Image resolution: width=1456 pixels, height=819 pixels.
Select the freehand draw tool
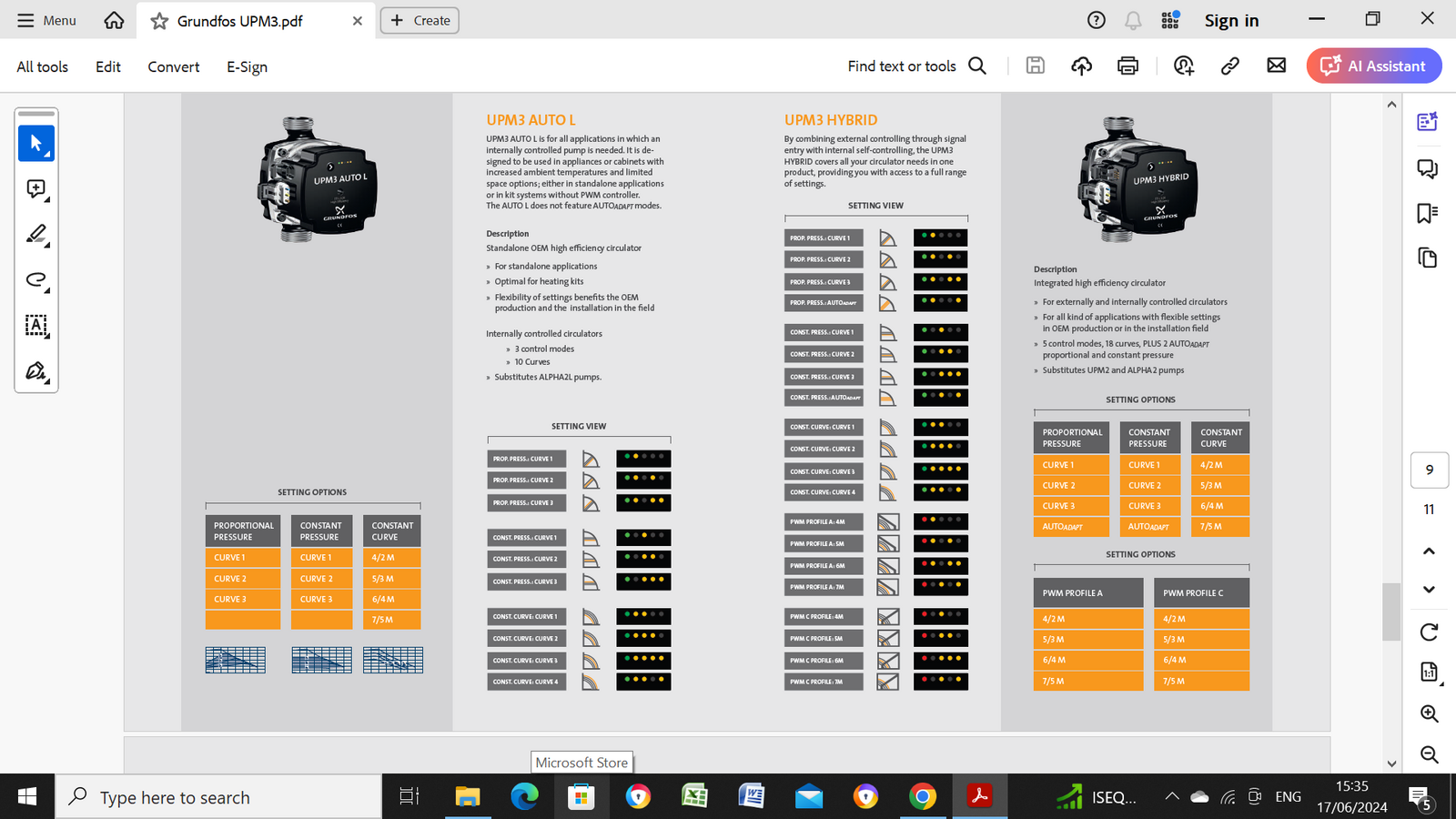[36, 280]
